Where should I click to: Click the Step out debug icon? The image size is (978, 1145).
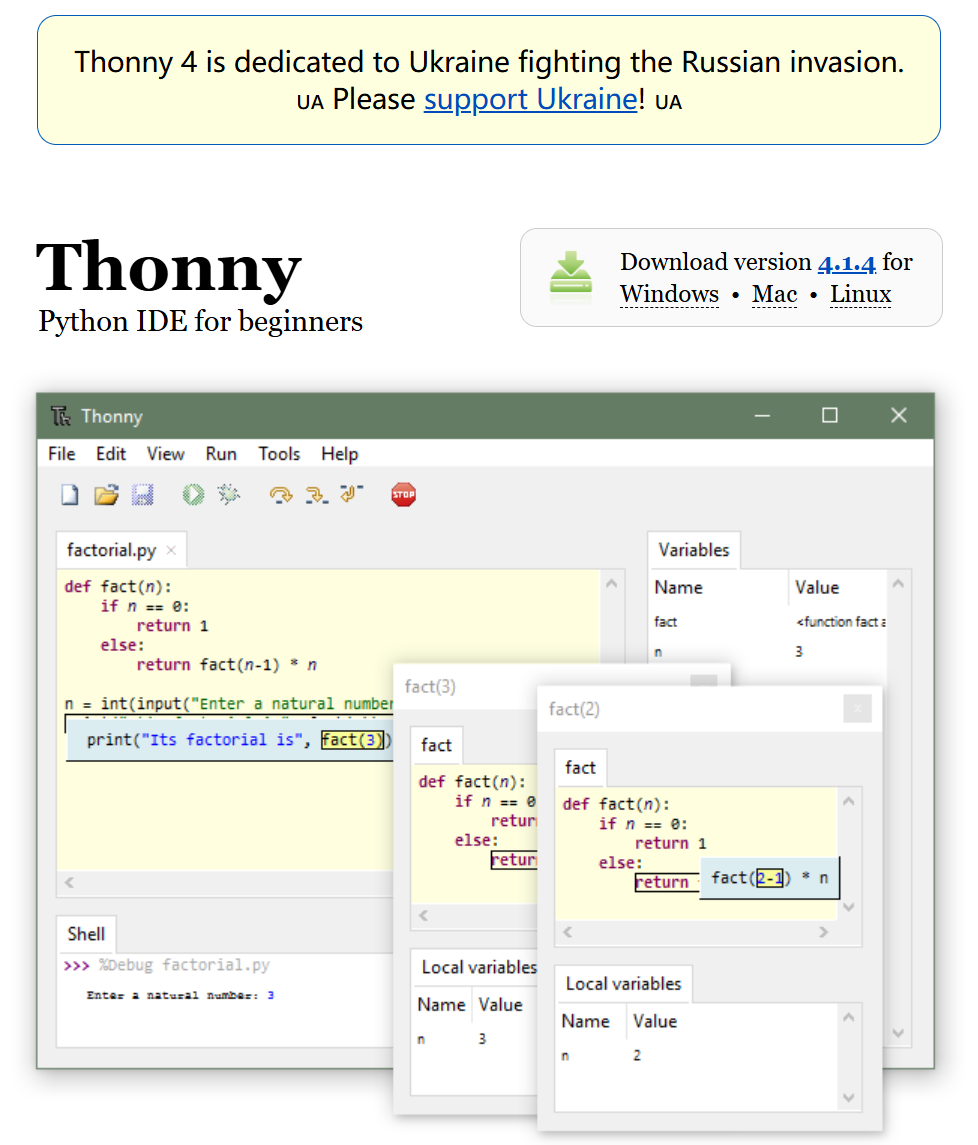pyautogui.click(x=351, y=494)
